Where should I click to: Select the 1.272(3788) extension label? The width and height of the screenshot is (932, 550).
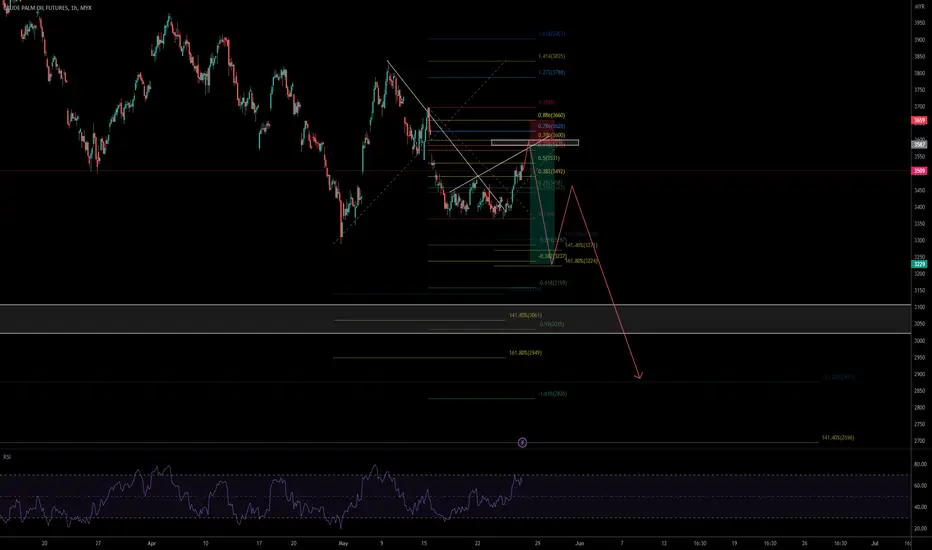pyautogui.click(x=551, y=73)
